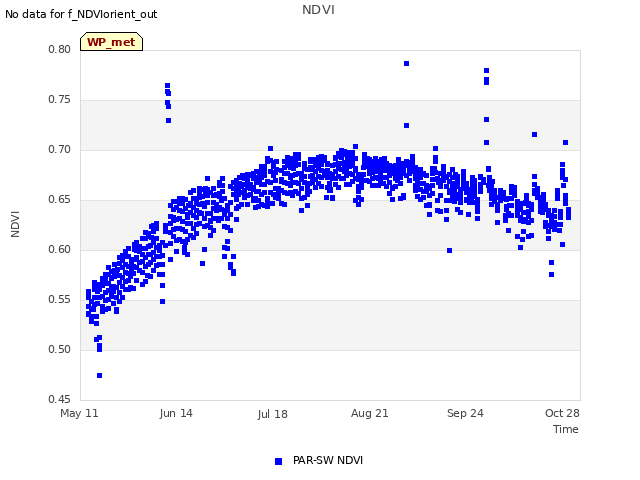Click the WP_met label tag
Viewport: 640px width, 480px height.
(111, 42)
